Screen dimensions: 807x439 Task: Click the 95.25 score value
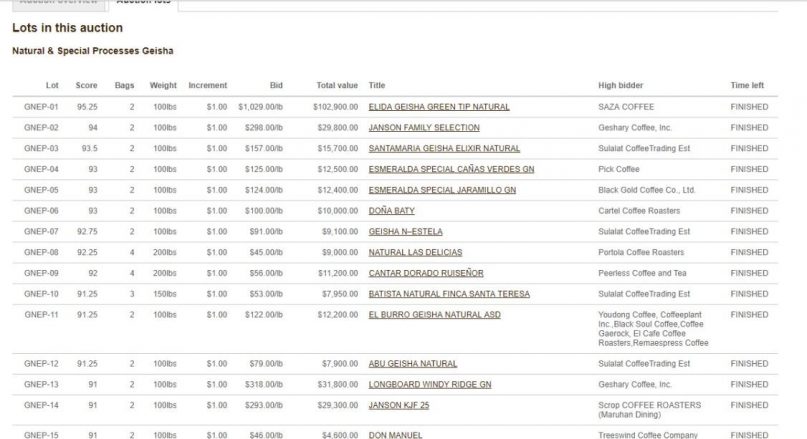(87, 107)
